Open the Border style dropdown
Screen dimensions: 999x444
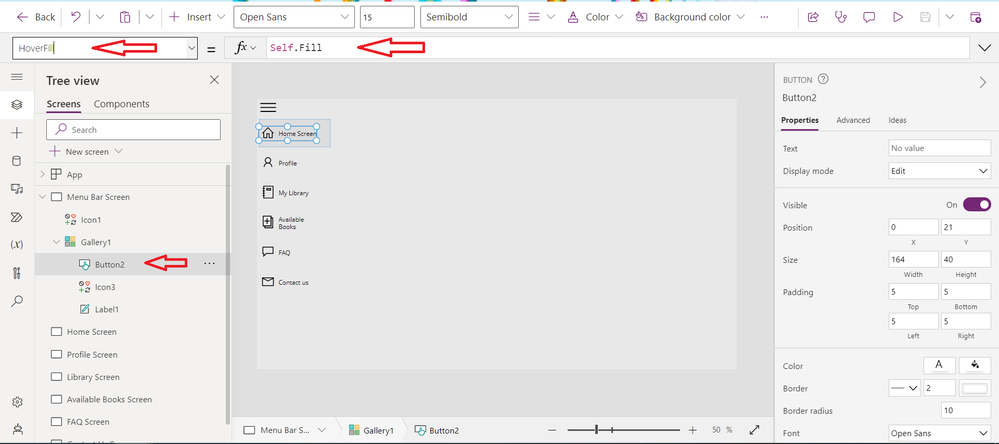pyautogui.click(x=904, y=388)
